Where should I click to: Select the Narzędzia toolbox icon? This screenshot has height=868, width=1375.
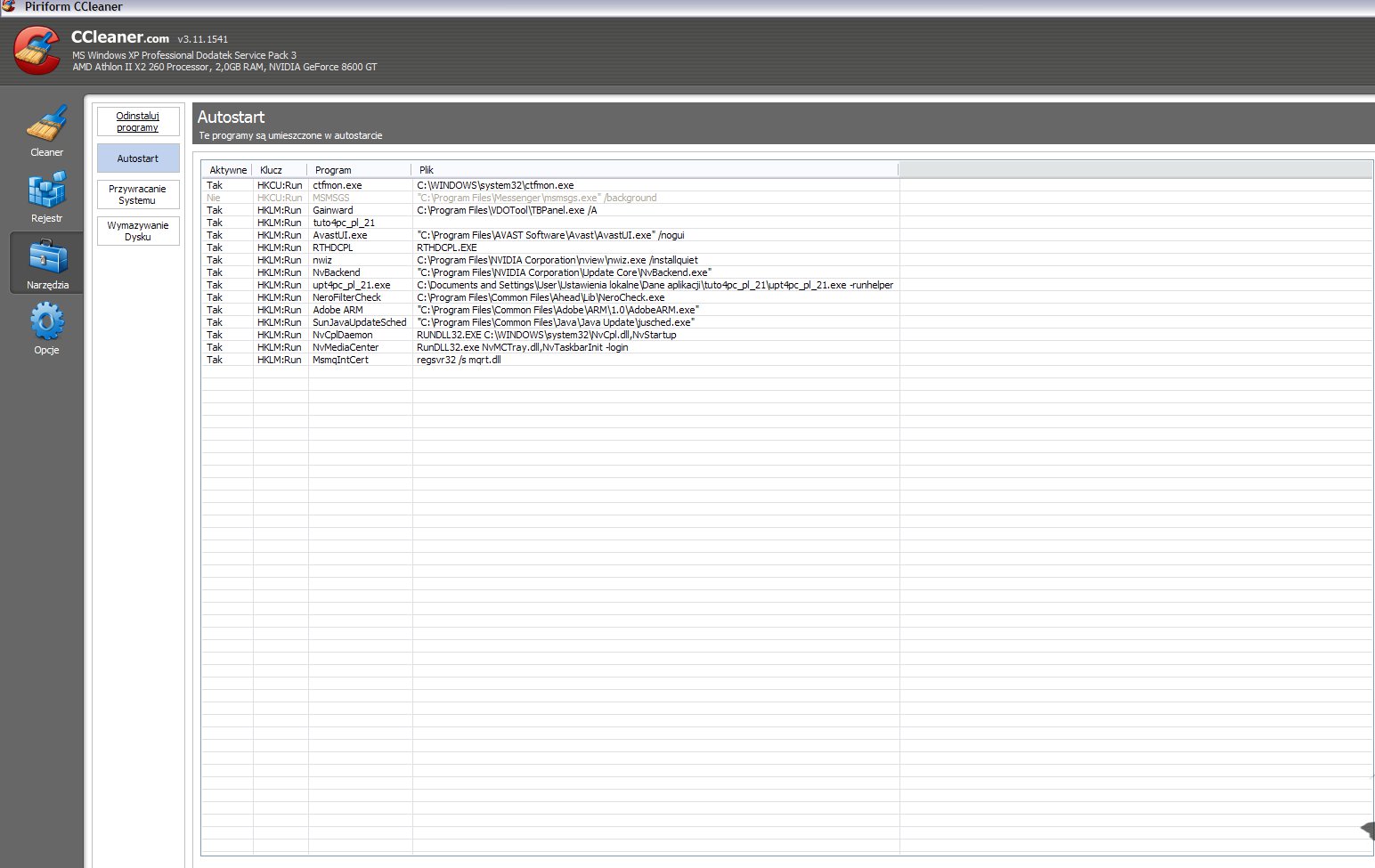46,257
